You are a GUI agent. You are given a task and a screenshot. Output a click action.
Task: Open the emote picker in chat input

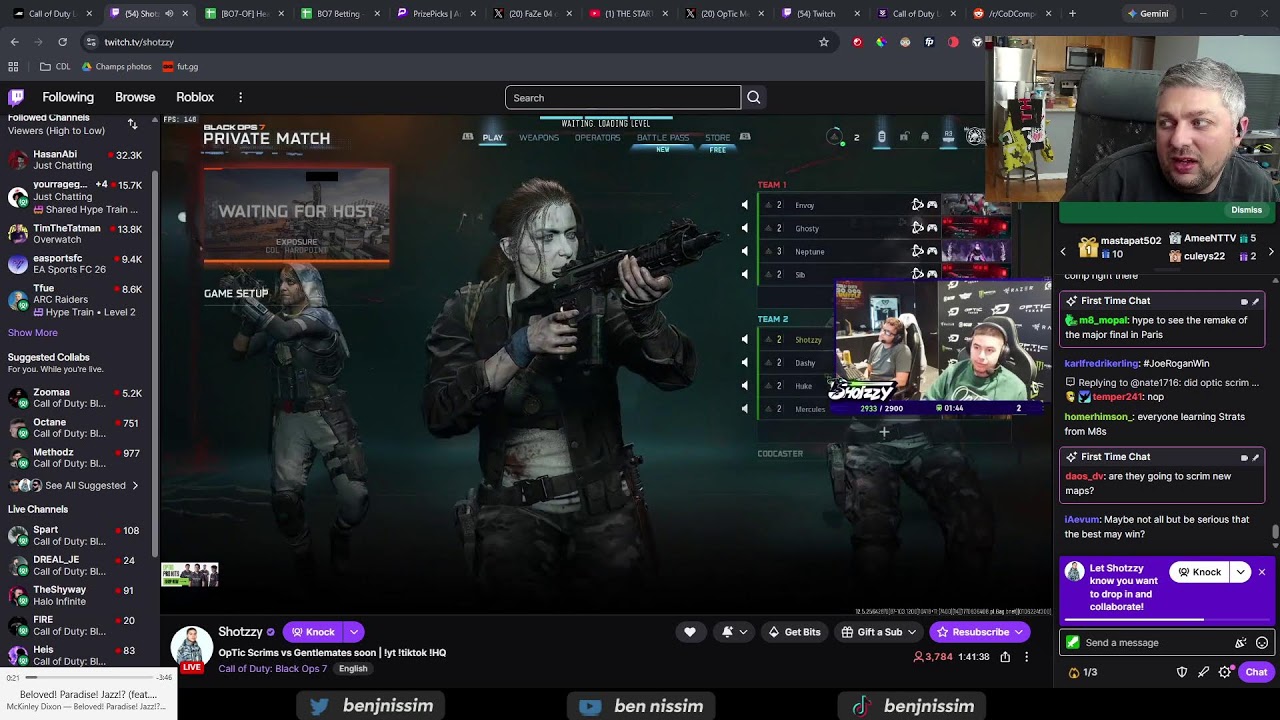click(1262, 643)
